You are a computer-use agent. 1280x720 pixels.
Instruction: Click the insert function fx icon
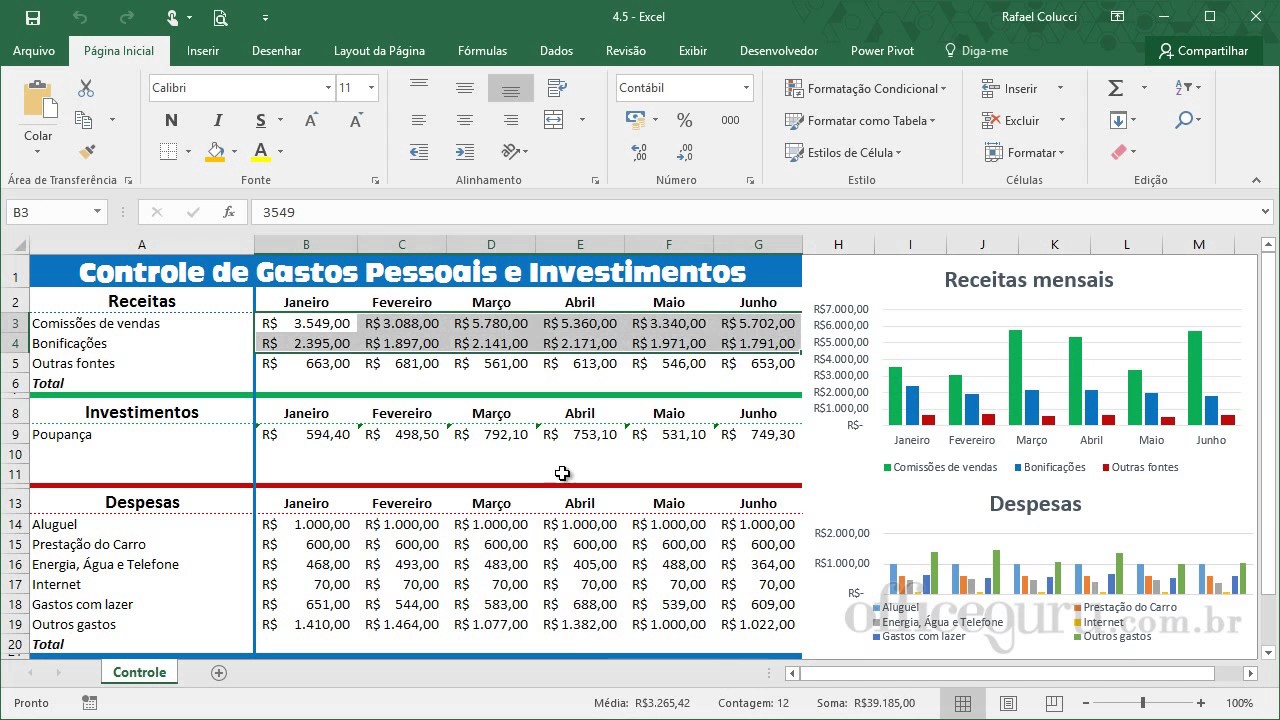point(228,212)
